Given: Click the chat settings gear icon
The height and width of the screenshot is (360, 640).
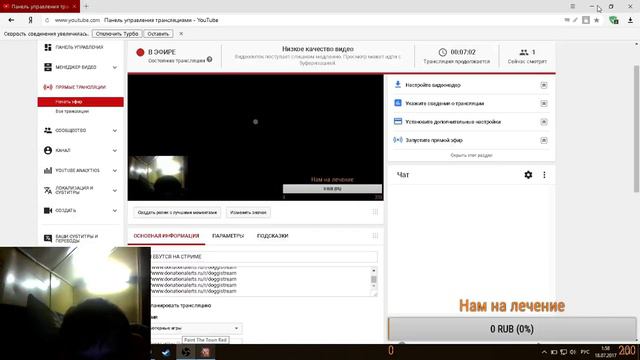Looking at the screenshot, I should (528, 175).
